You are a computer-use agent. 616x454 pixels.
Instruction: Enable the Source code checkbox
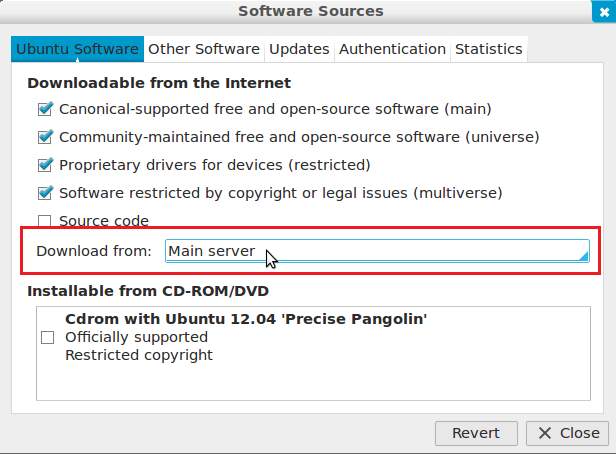point(45,221)
